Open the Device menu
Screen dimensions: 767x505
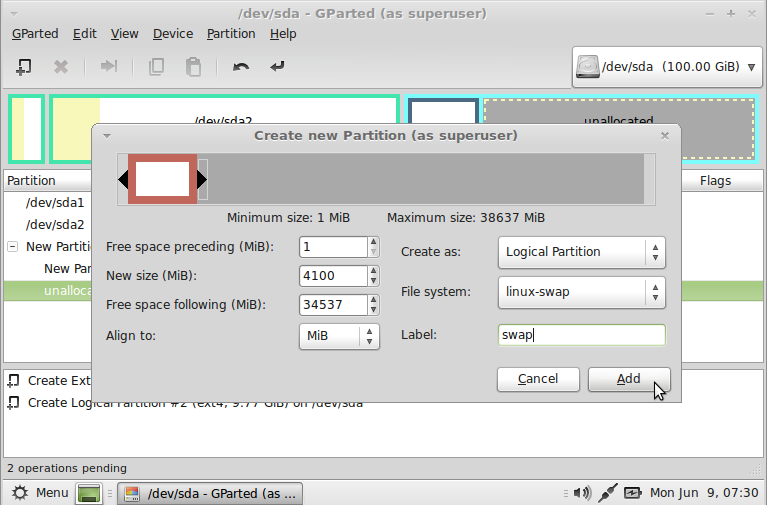point(173,34)
